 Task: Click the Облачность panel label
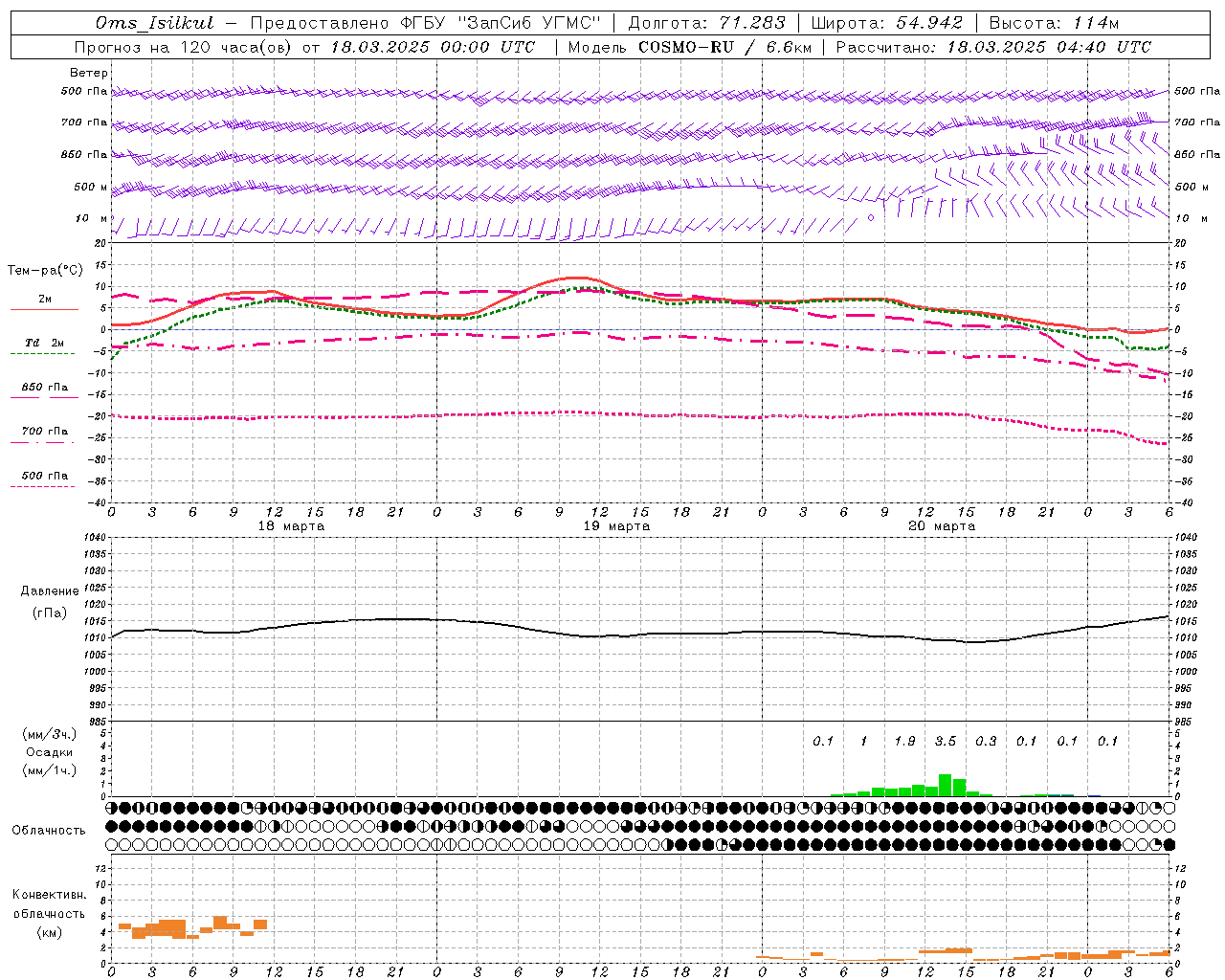[x=49, y=830]
